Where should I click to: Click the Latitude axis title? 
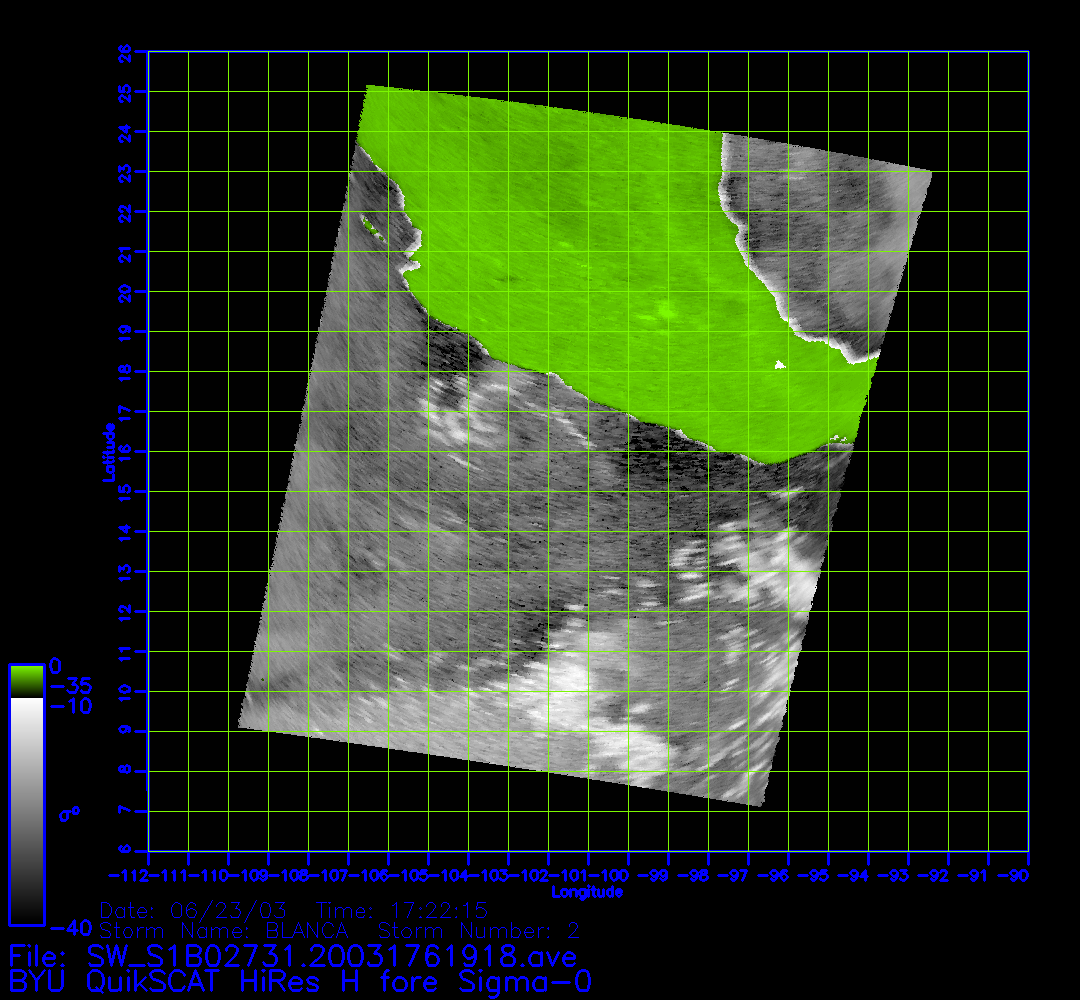tap(106, 452)
